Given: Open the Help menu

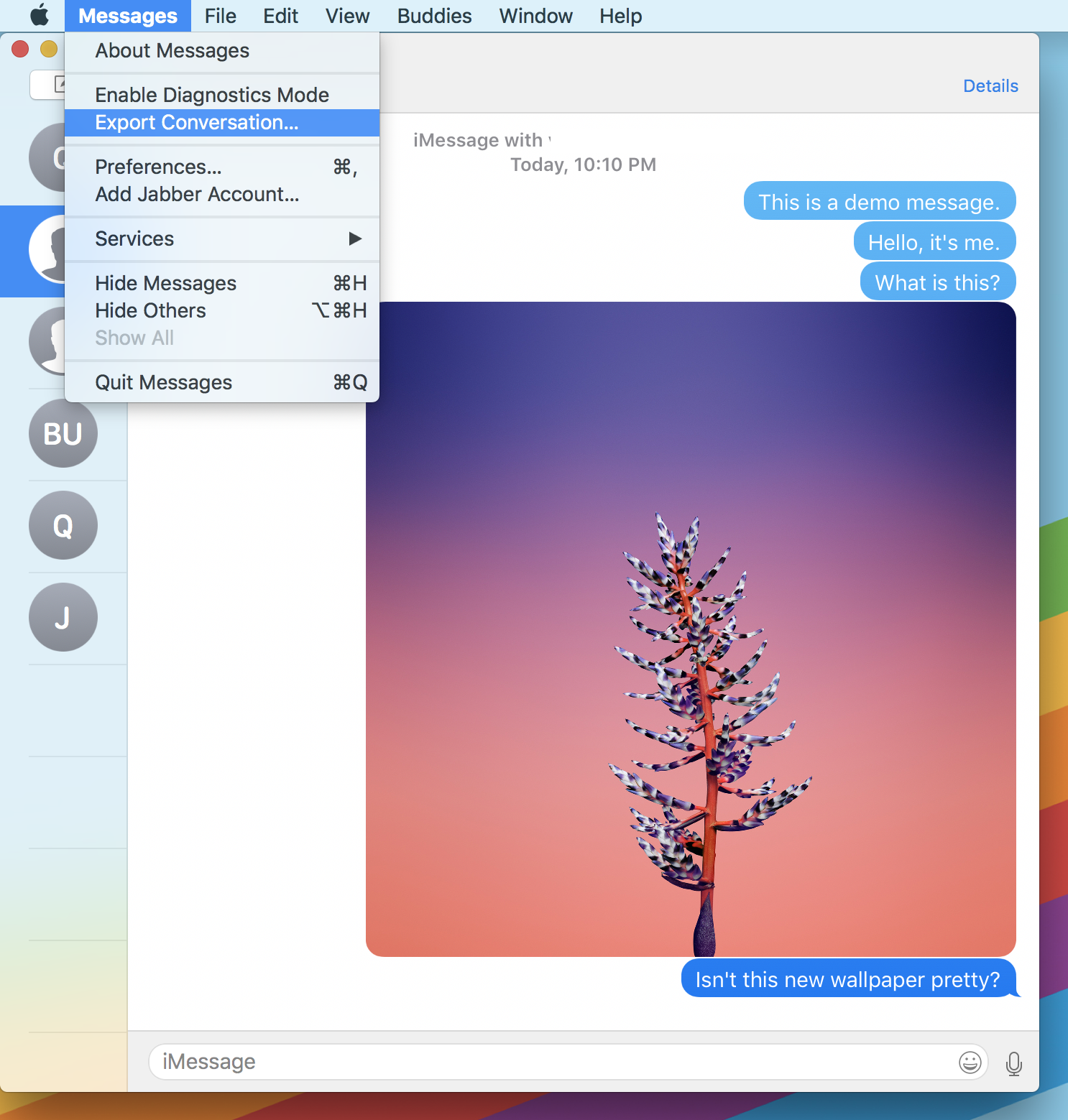Looking at the screenshot, I should [x=620, y=16].
